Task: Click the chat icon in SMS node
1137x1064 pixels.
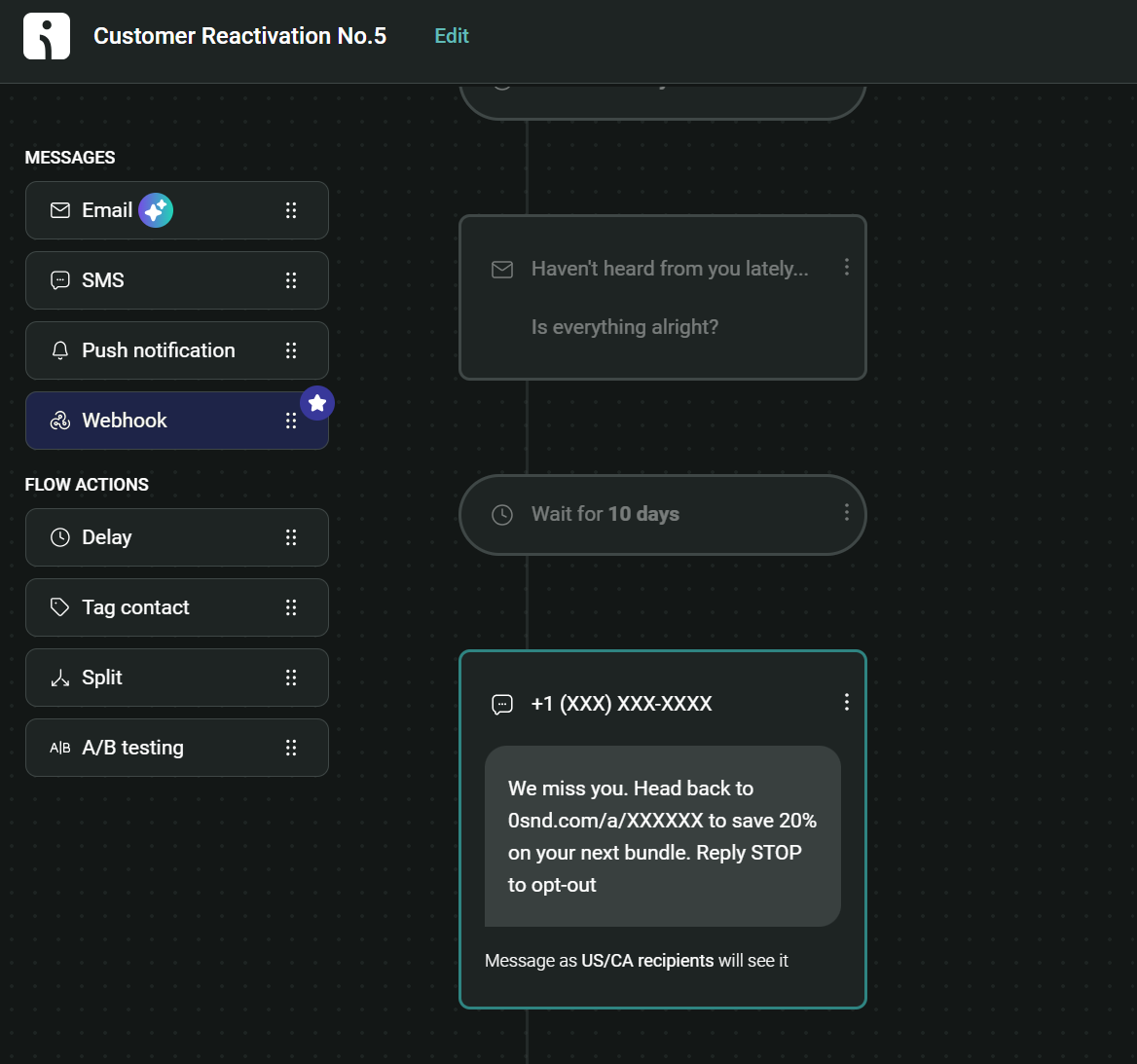Action: tap(502, 704)
